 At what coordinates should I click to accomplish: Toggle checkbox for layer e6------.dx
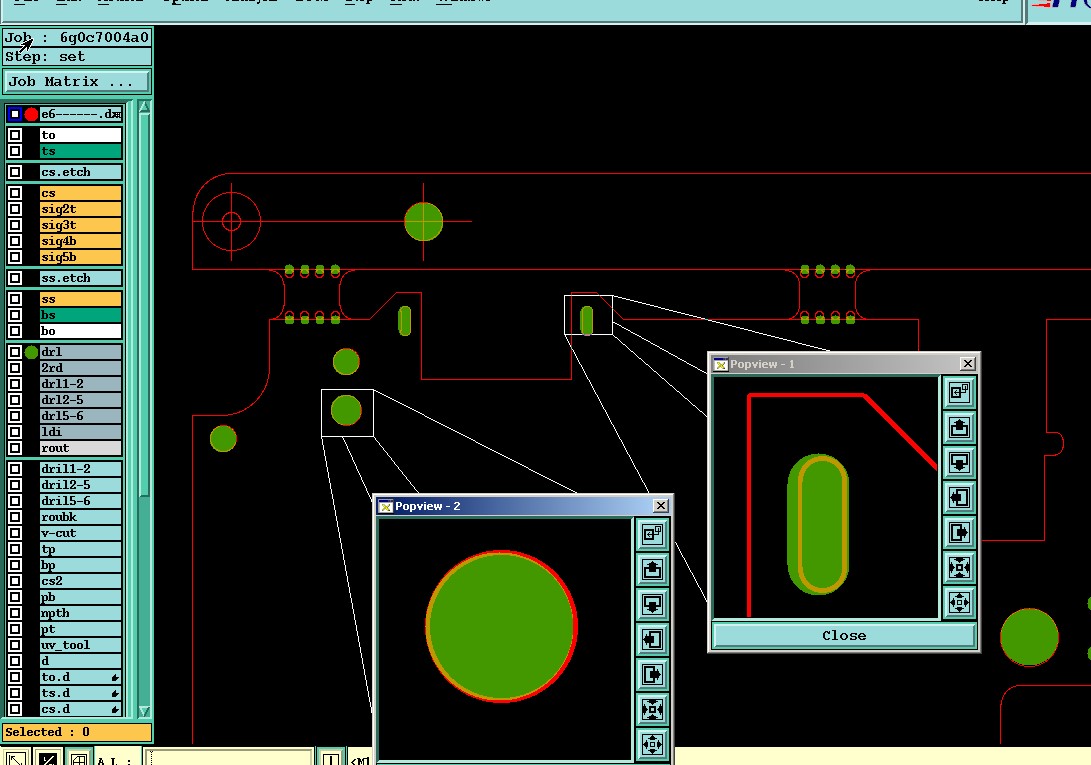[x=15, y=113]
